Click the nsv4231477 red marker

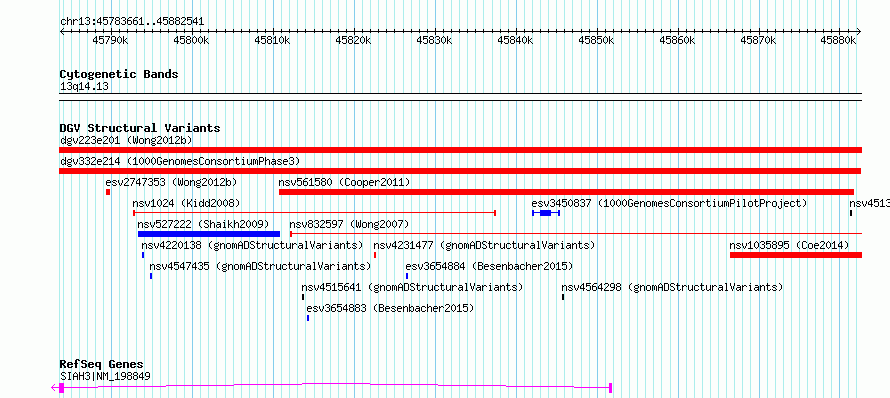tap(375, 255)
